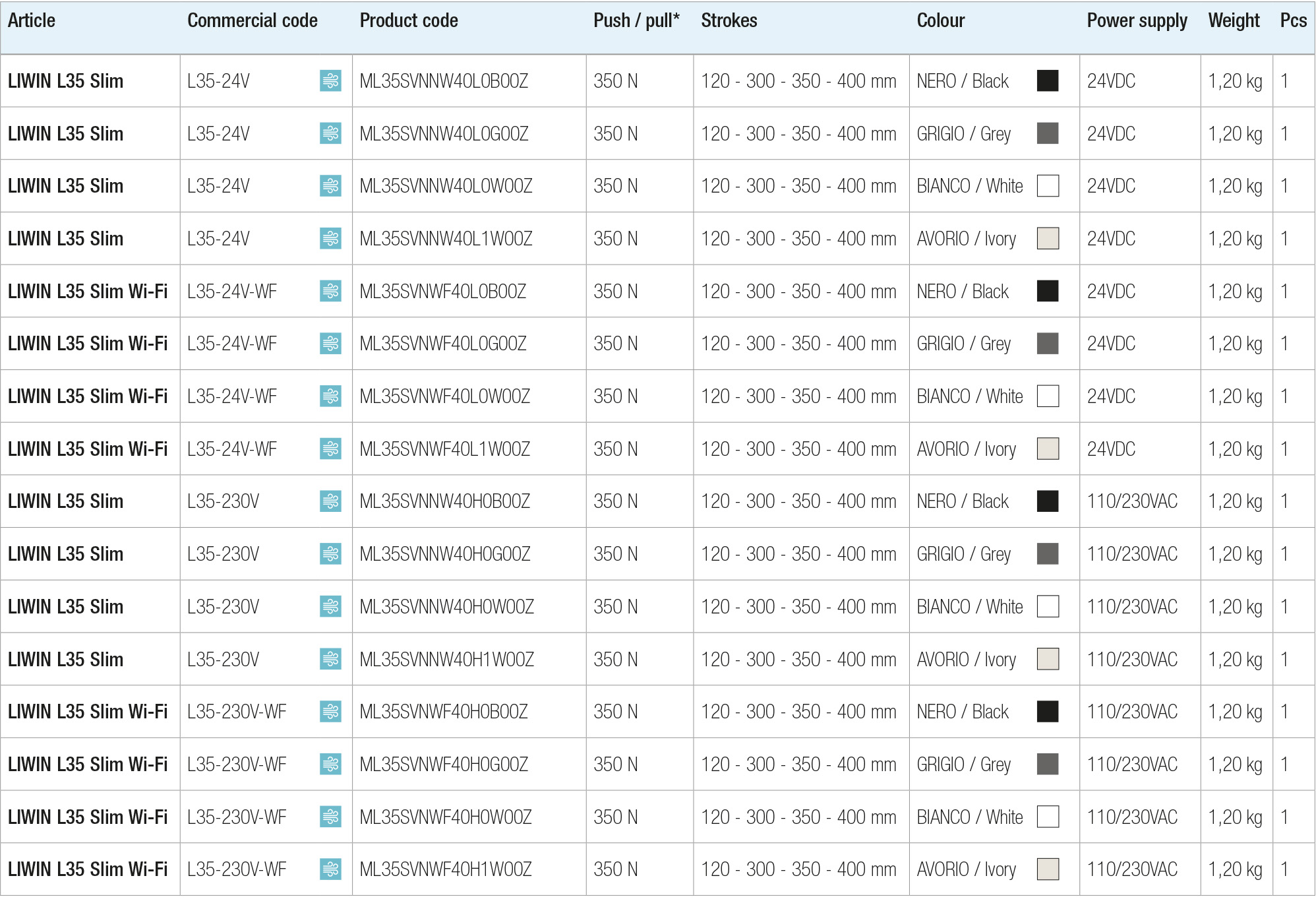Click grey swatch in ML35SVNWF40H0G00Z row
1316x909 pixels.
click(x=1048, y=764)
